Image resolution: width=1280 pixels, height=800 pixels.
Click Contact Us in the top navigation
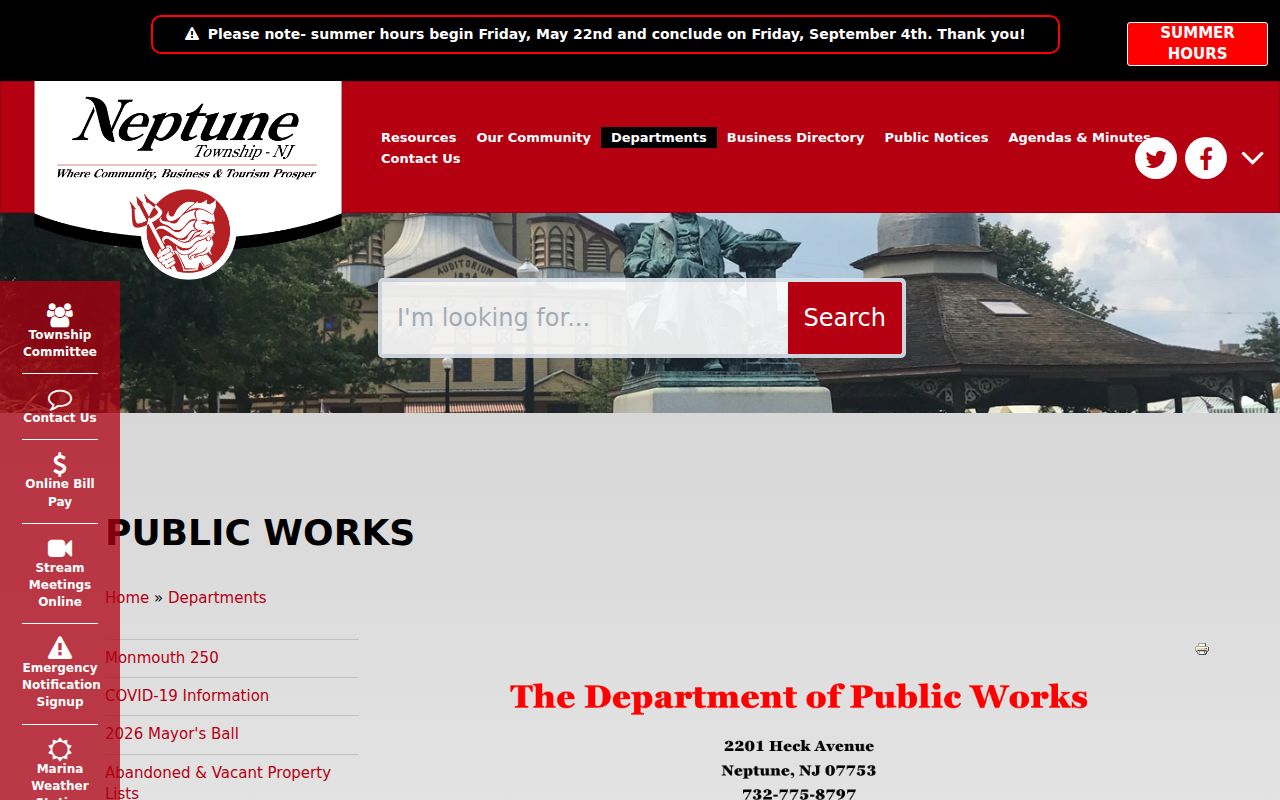(421, 158)
